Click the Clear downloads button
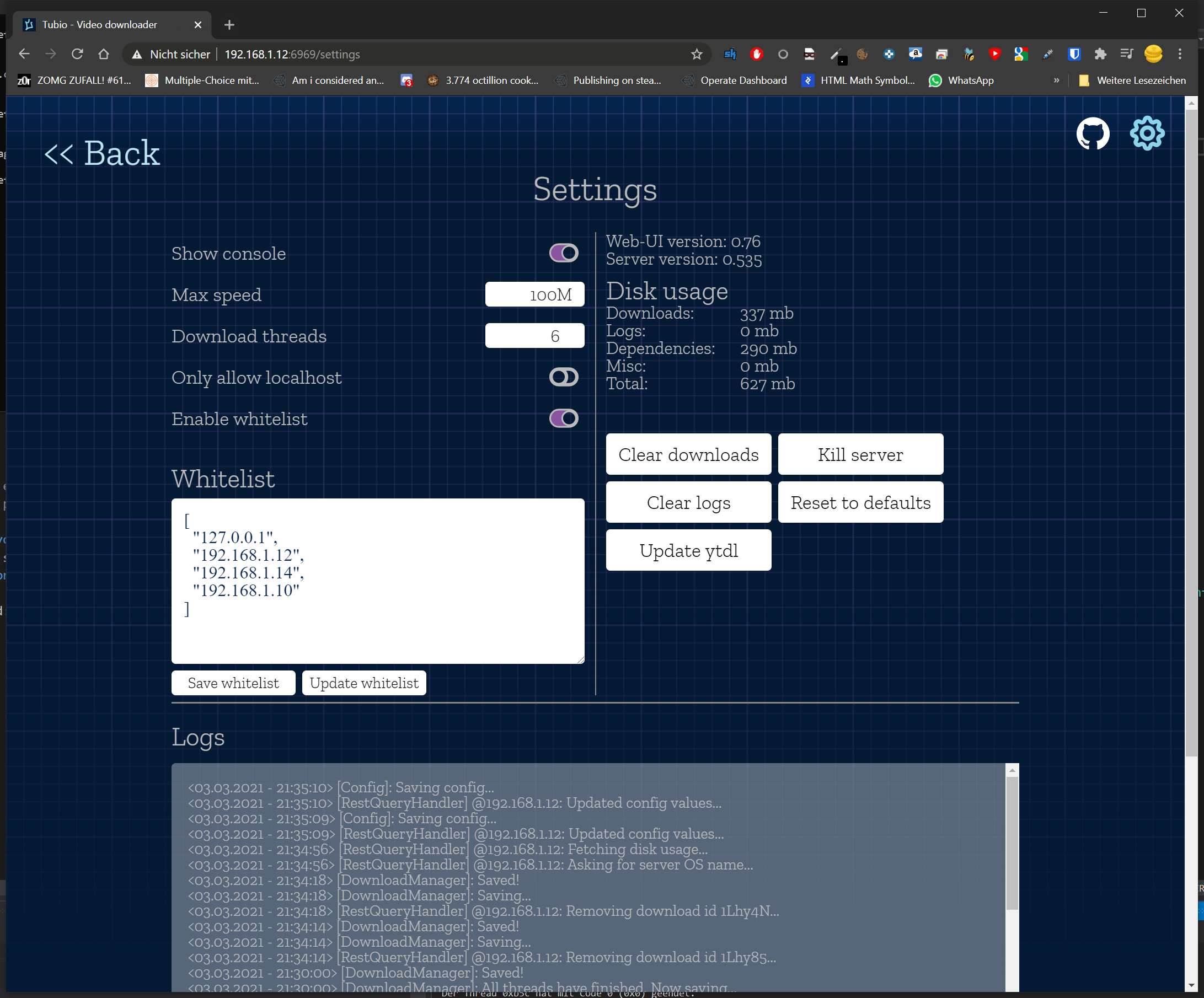Image resolution: width=1204 pixels, height=998 pixels. [x=688, y=454]
